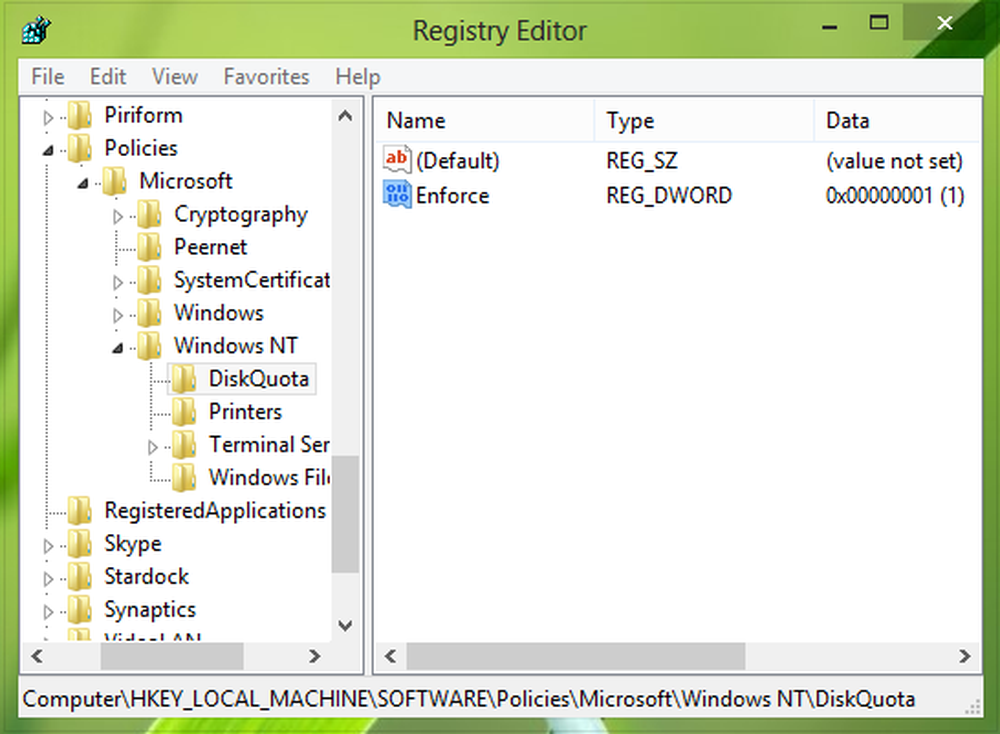Viewport: 1000px width, 734px height.
Task: Collapse the Microsoft key
Action: coord(83,184)
